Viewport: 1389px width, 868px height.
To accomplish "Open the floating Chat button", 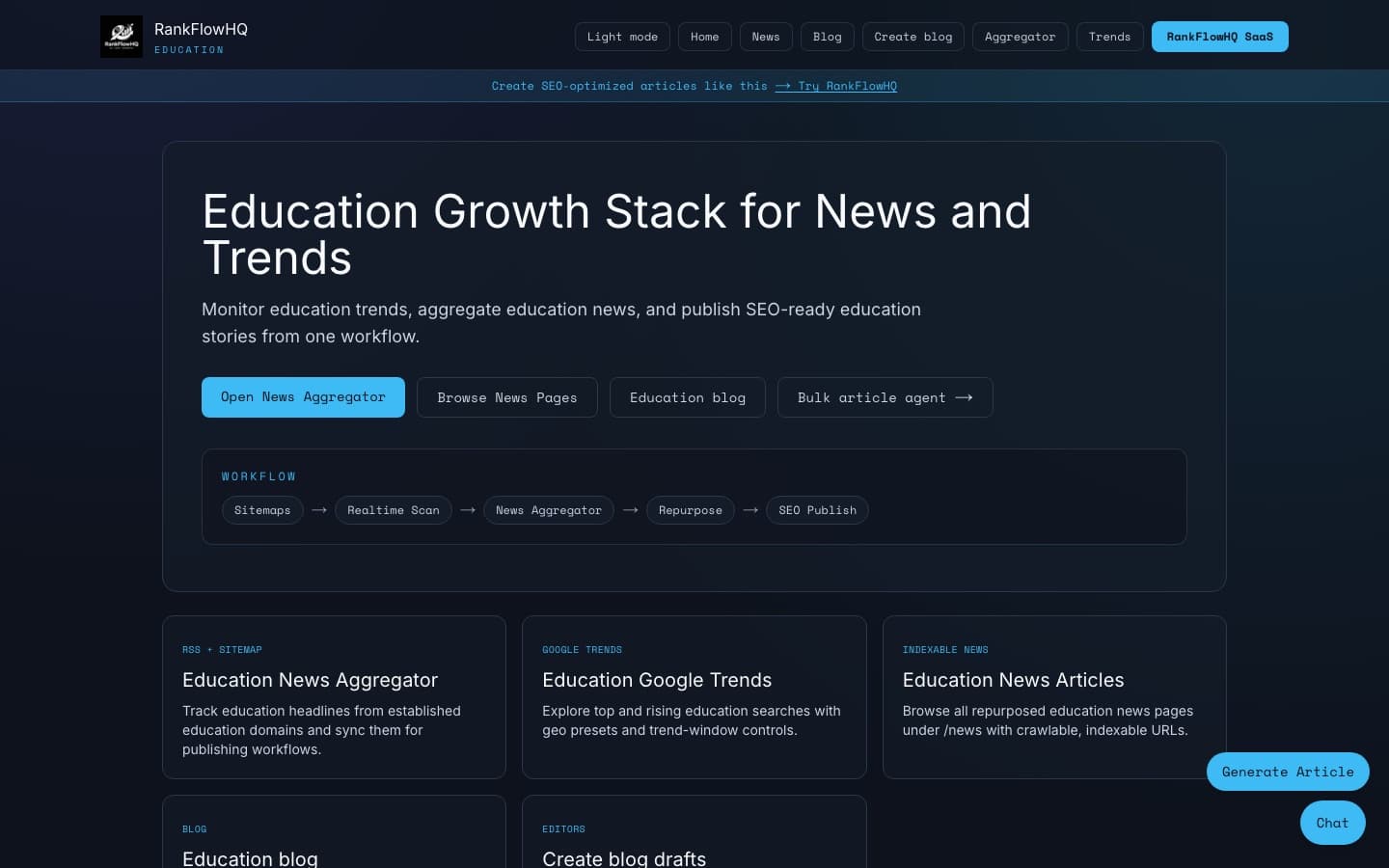I will [x=1333, y=823].
